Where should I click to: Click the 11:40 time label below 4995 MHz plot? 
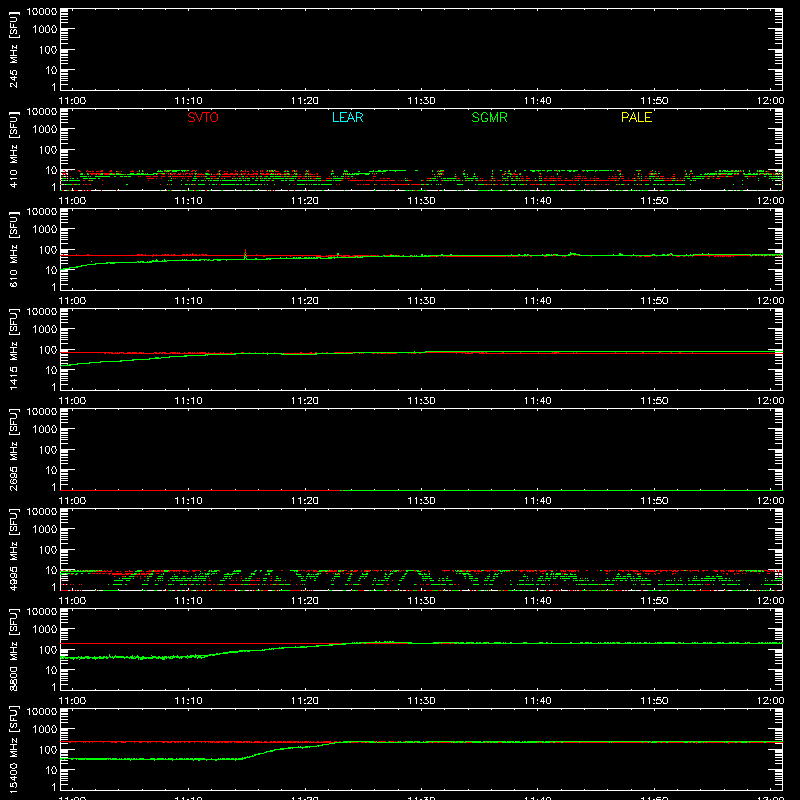[x=538, y=601]
